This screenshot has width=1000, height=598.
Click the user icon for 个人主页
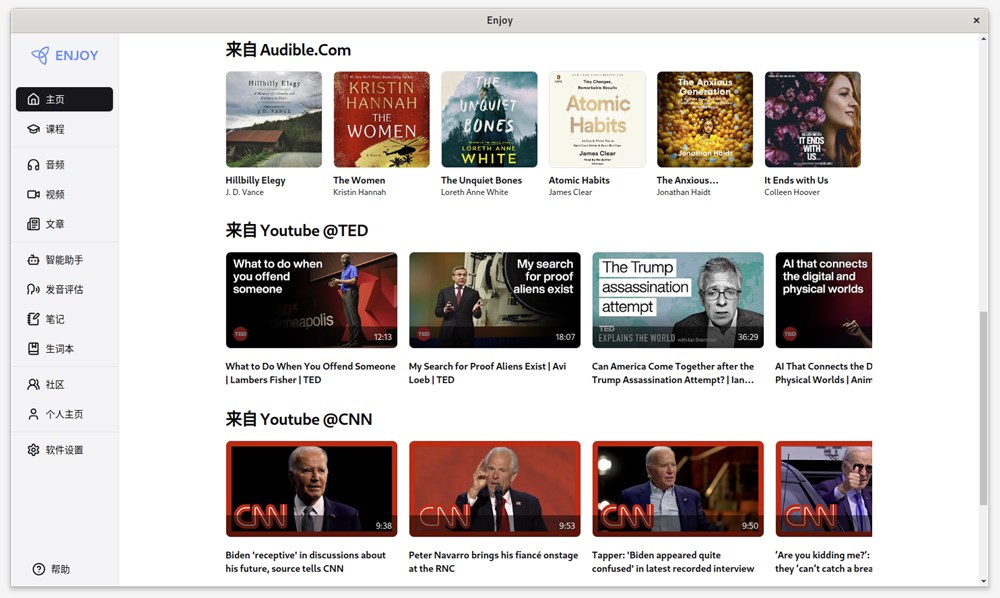(x=33, y=414)
